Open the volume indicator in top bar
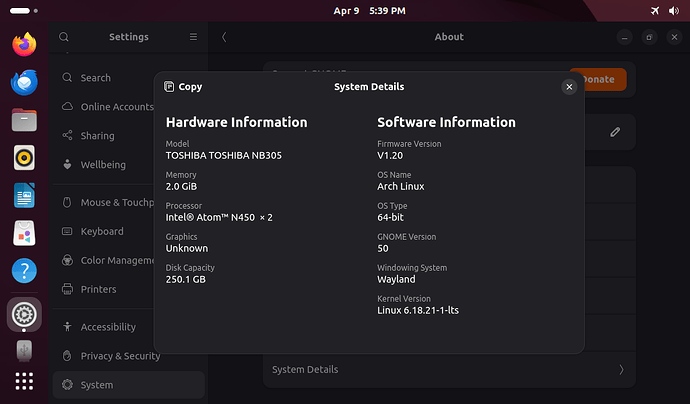The image size is (690, 404). click(674, 11)
